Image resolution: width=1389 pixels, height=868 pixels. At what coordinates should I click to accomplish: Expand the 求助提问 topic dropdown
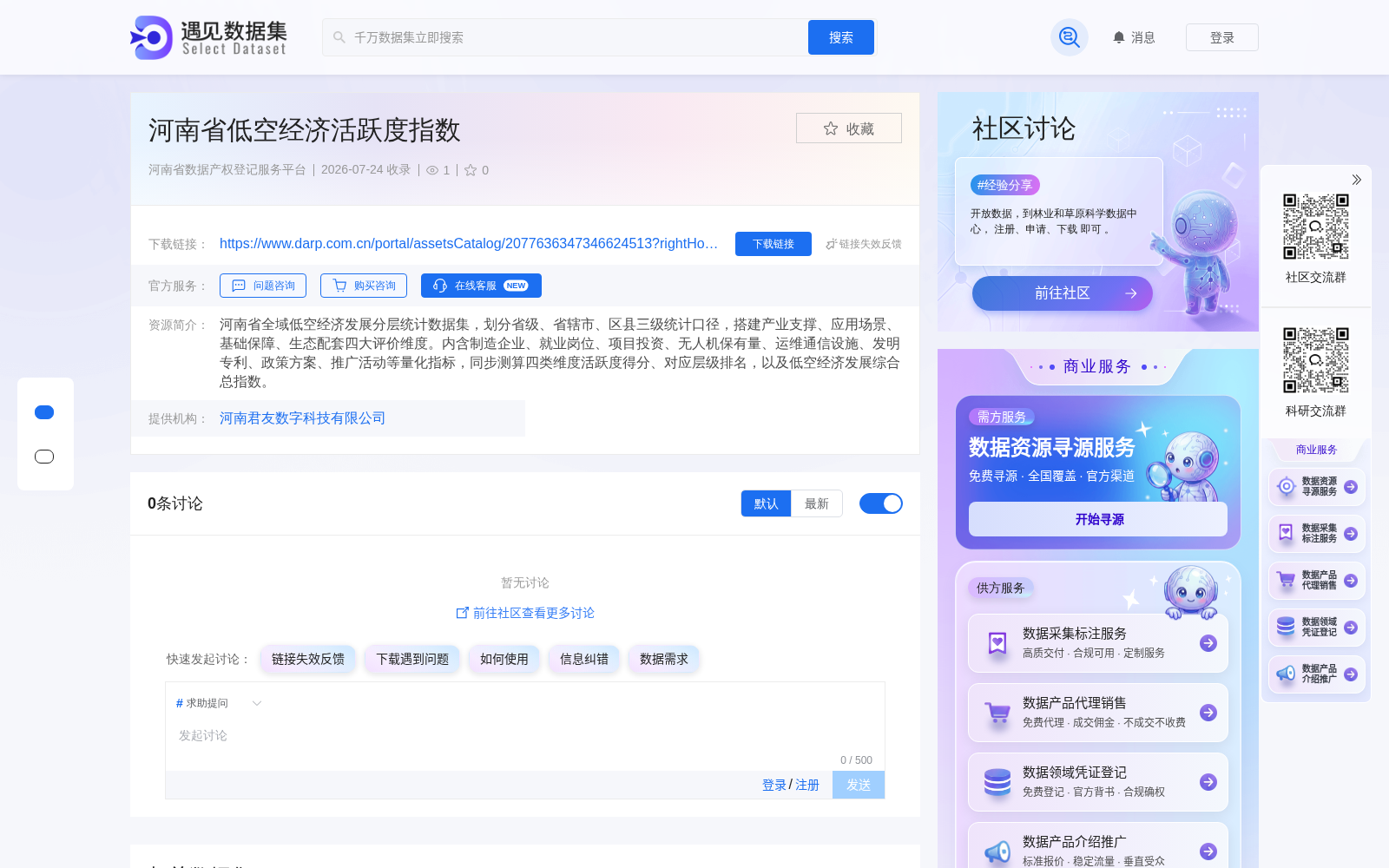pyautogui.click(x=219, y=703)
